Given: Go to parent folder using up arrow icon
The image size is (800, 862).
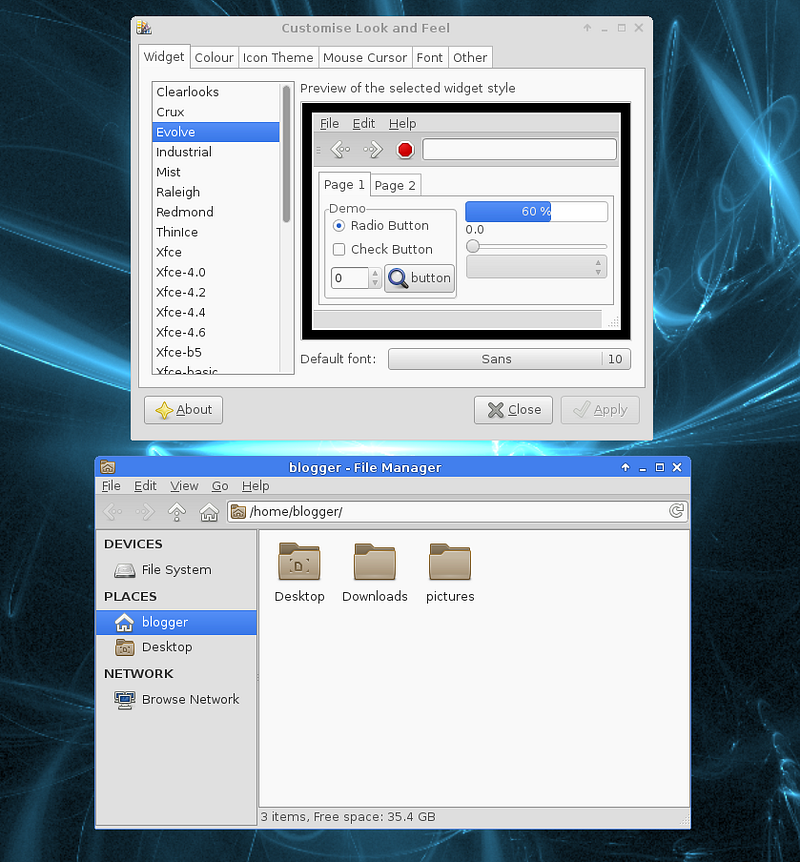Looking at the screenshot, I should 177,512.
